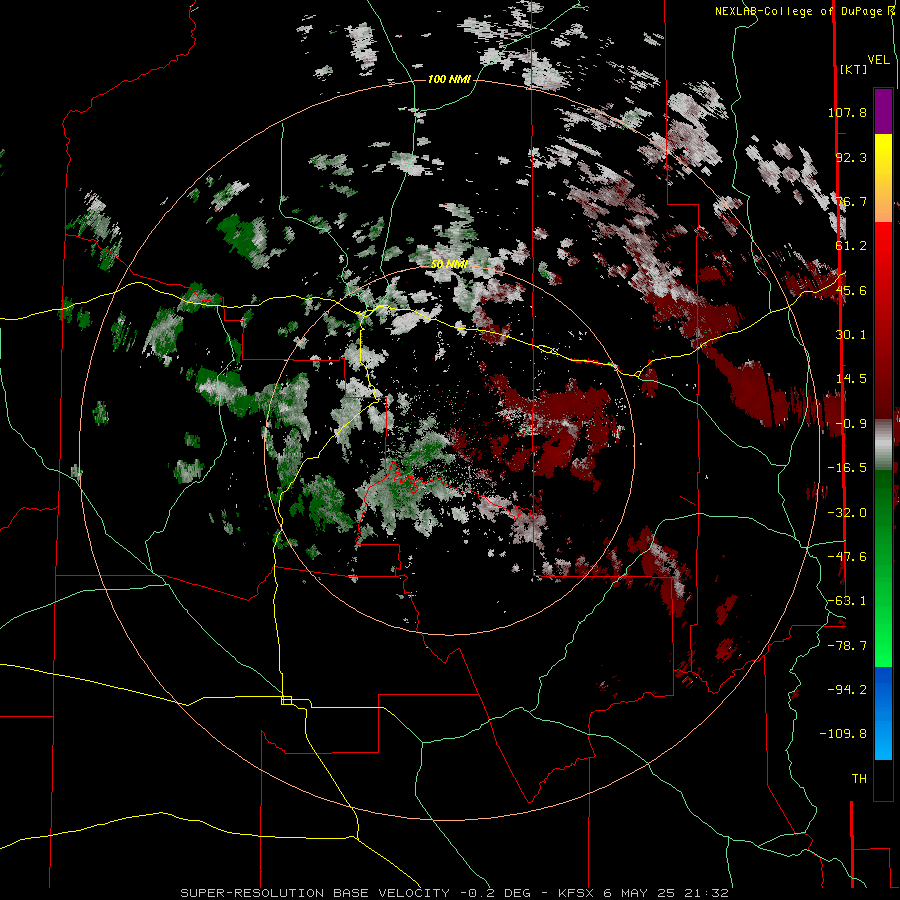Click the TH threshold label
900x900 pixels.
click(x=859, y=779)
